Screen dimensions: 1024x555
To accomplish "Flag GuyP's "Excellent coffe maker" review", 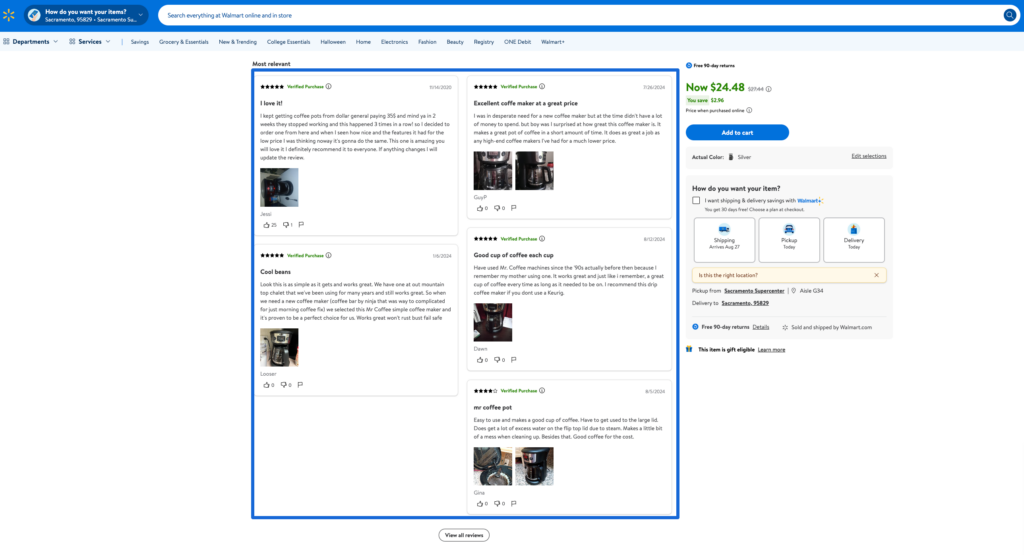I will (x=514, y=208).
